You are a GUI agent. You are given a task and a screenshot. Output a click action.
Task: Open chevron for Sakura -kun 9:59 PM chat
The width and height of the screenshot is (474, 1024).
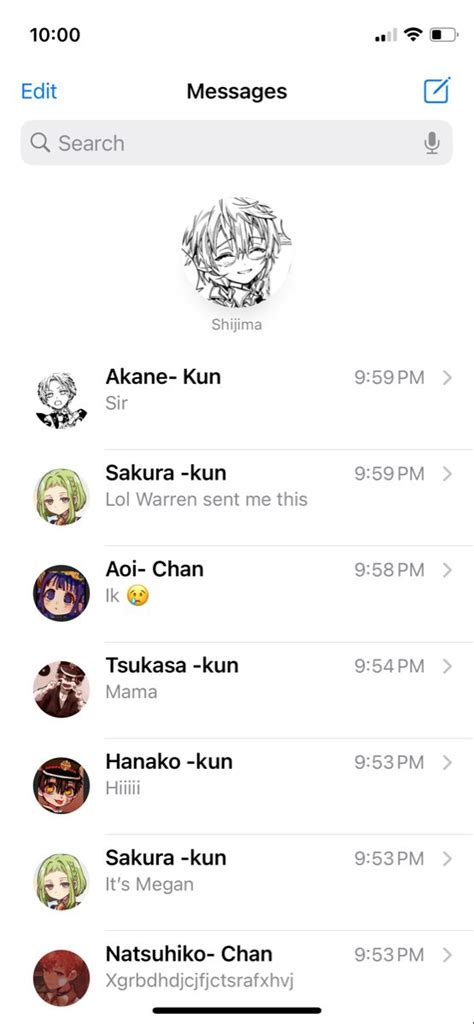(447, 473)
